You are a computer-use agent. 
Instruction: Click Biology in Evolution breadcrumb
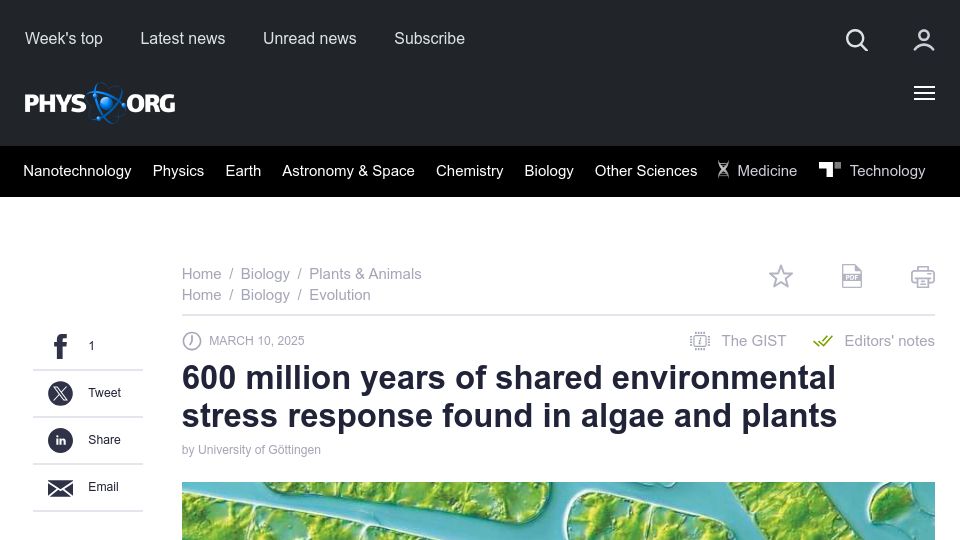265,294
